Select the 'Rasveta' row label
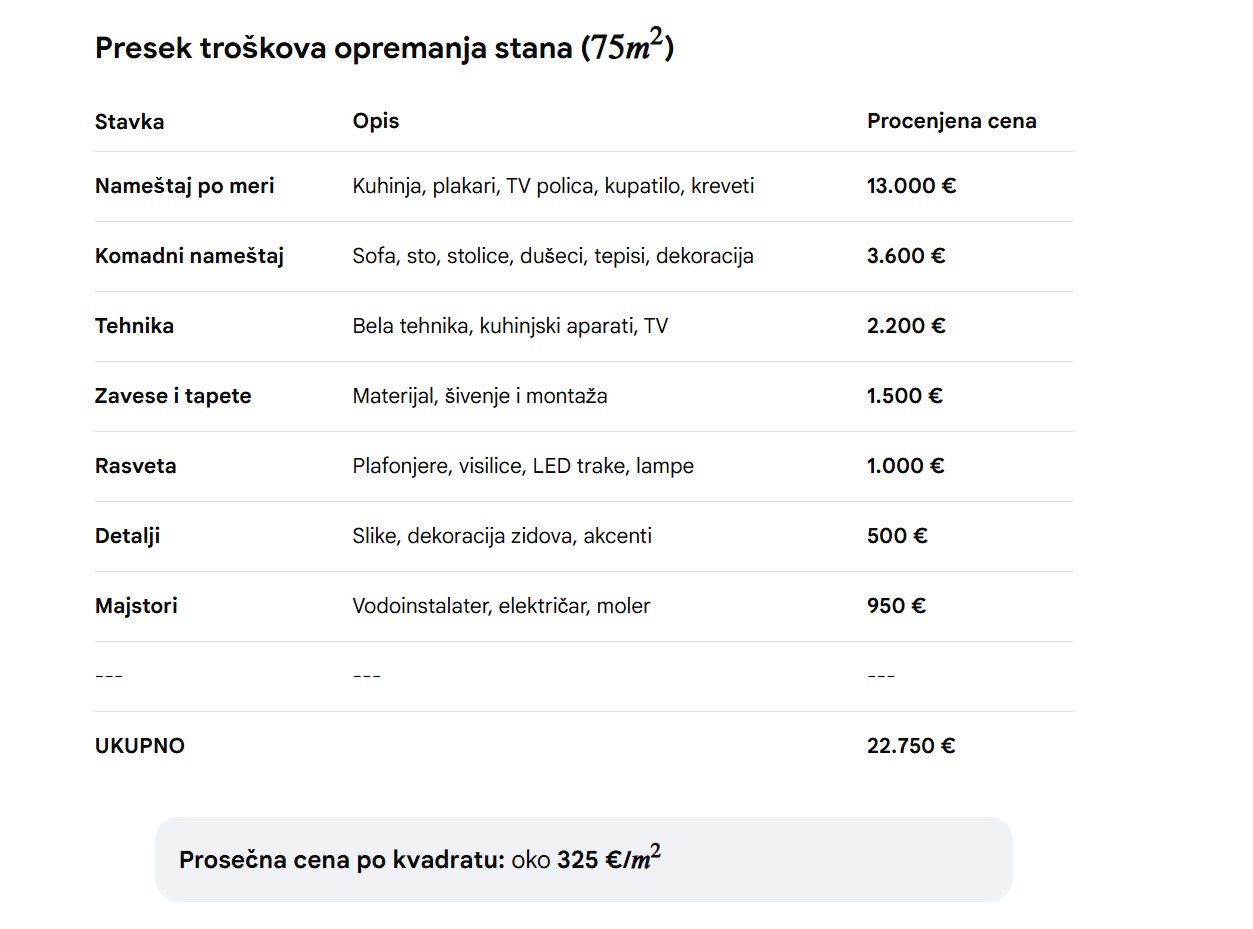 click(135, 466)
